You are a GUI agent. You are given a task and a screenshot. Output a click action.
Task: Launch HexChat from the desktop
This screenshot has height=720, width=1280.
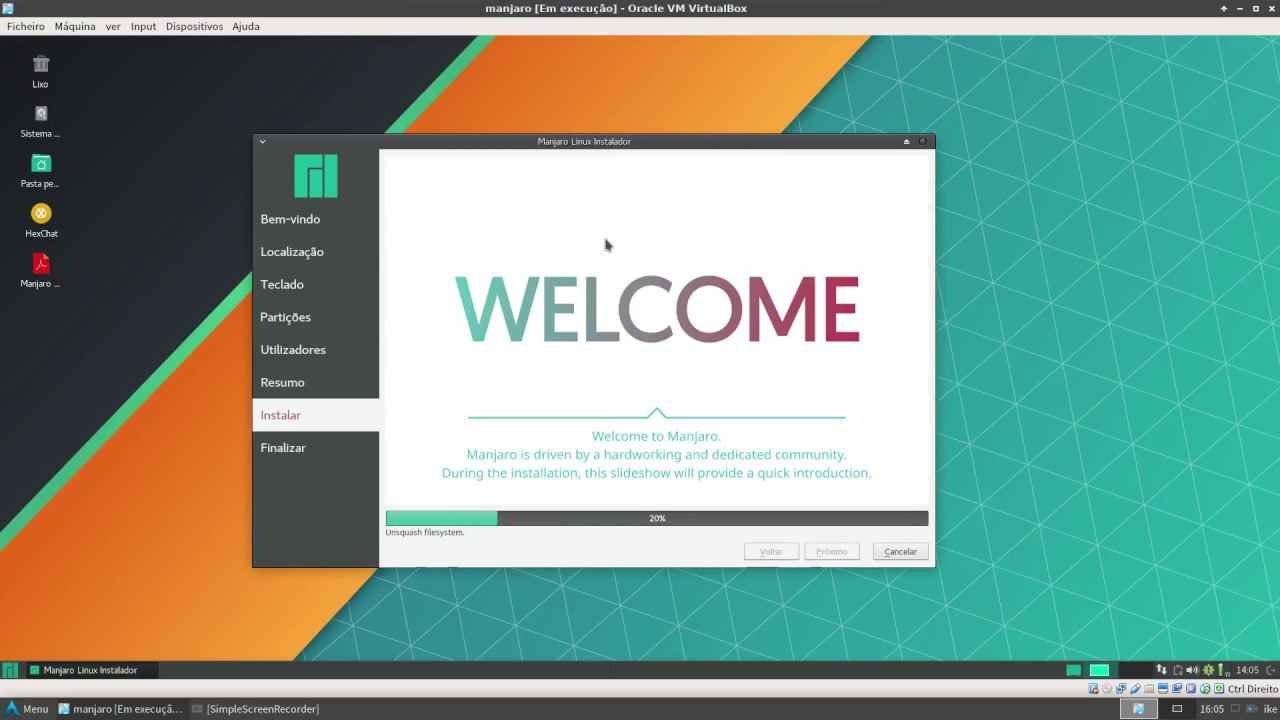click(41, 220)
